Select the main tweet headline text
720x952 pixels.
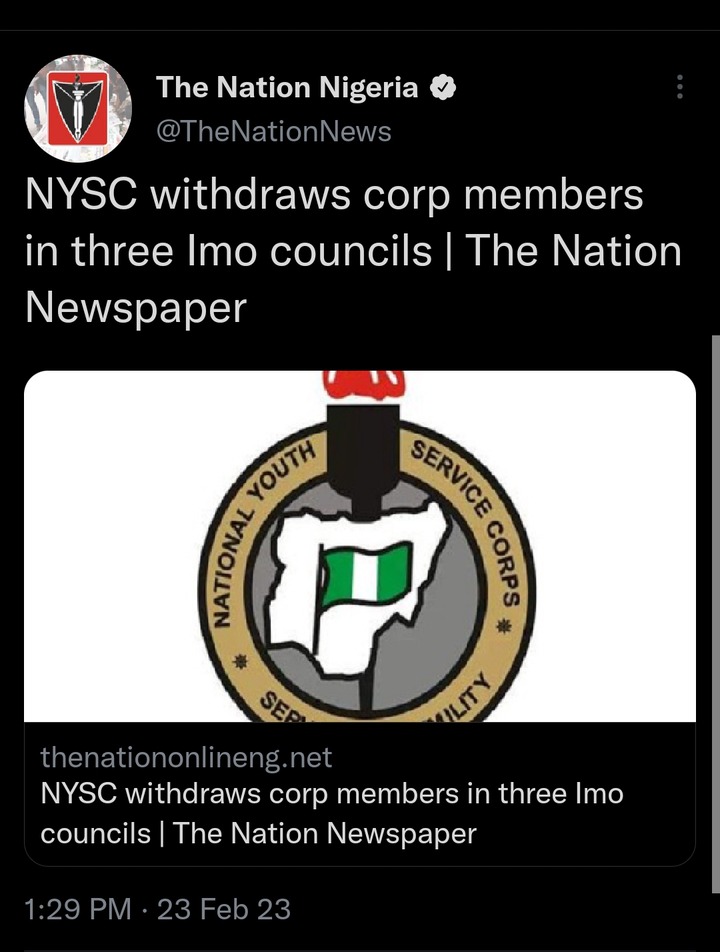[x=353, y=251]
